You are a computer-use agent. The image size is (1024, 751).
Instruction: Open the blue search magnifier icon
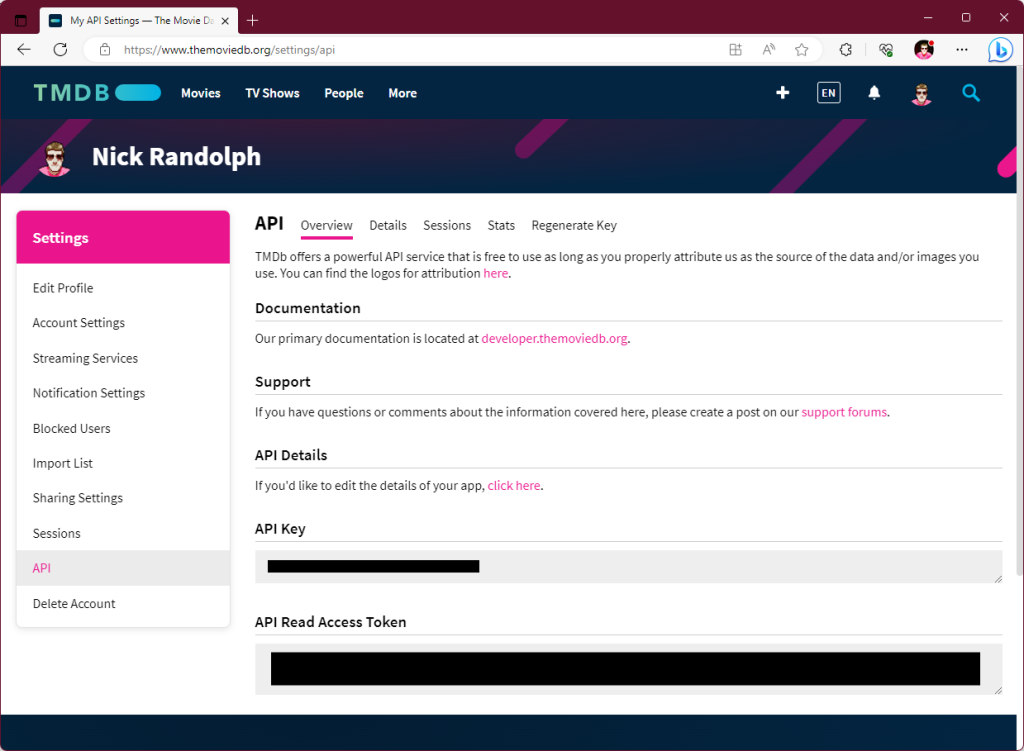[970, 93]
